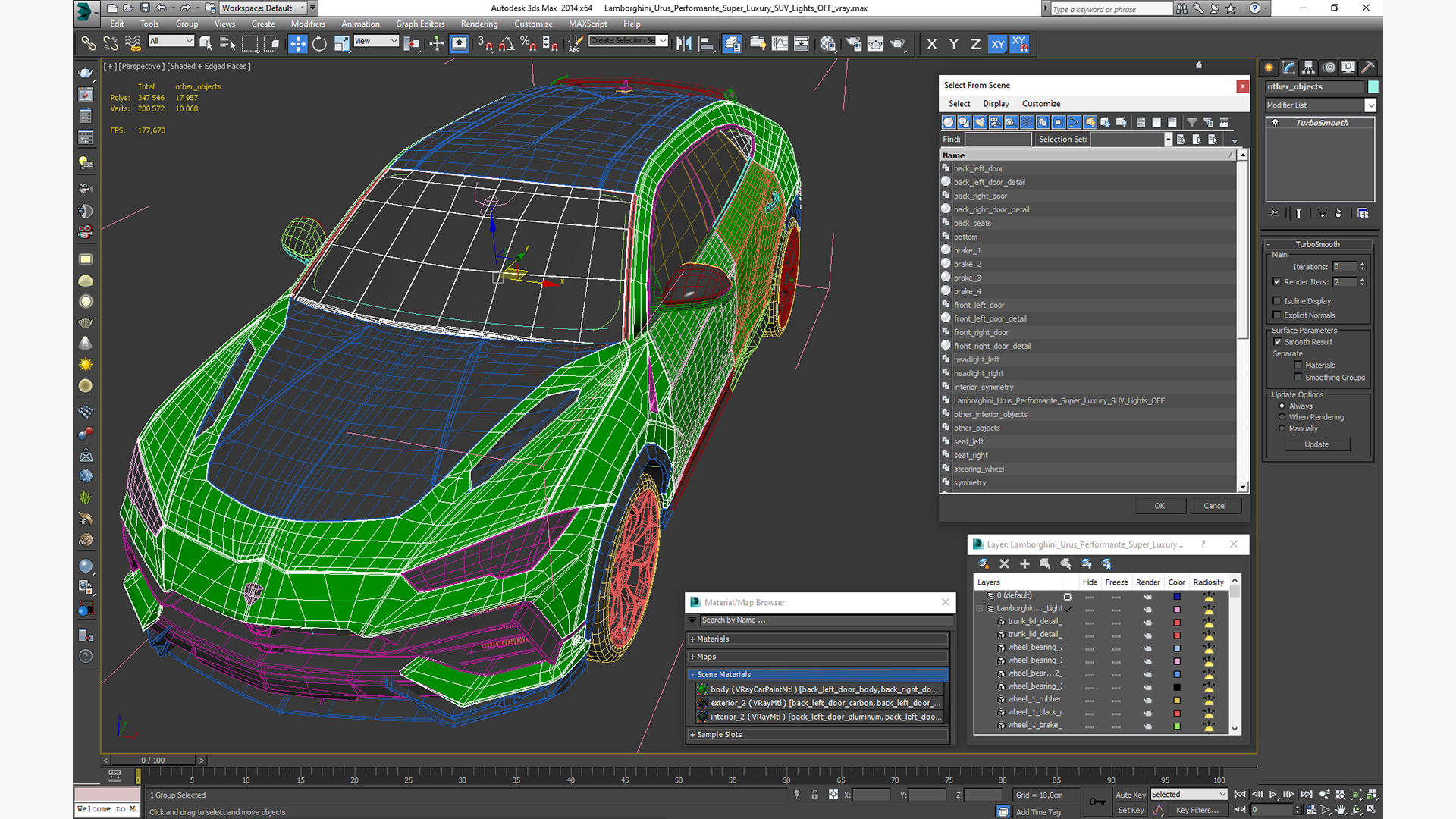Toggle Explicit Normals checkbox
The width and height of the screenshot is (1456, 819).
[x=1278, y=315]
